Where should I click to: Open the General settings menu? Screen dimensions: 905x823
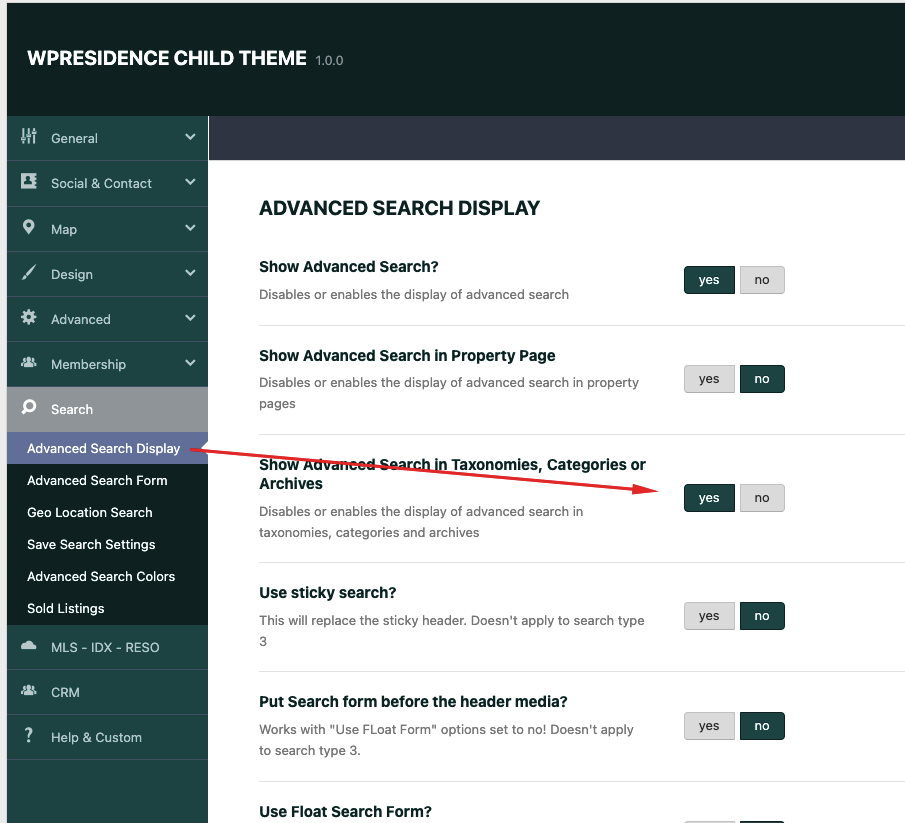[x=107, y=139]
